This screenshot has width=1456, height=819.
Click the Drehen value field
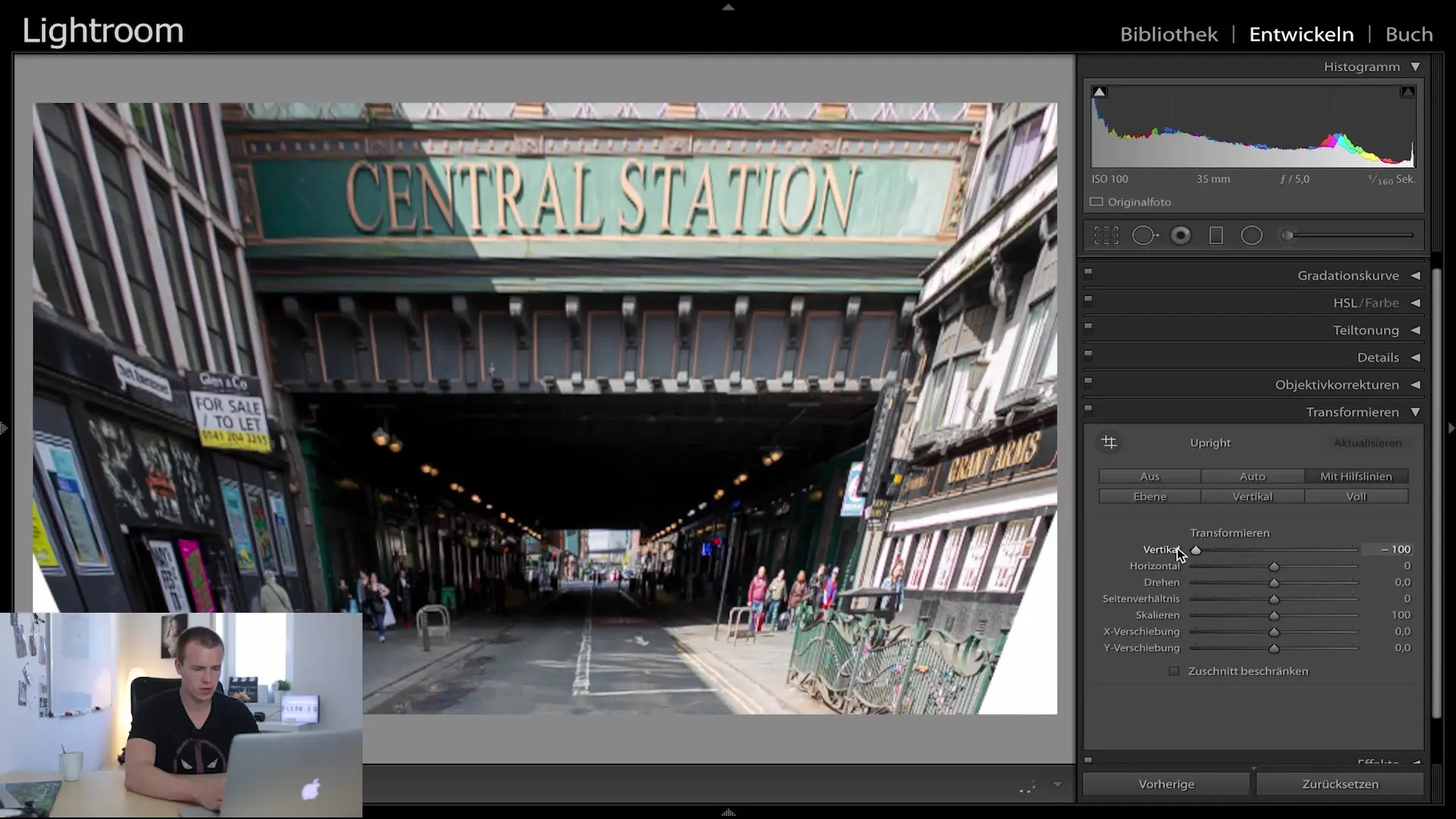1402,582
